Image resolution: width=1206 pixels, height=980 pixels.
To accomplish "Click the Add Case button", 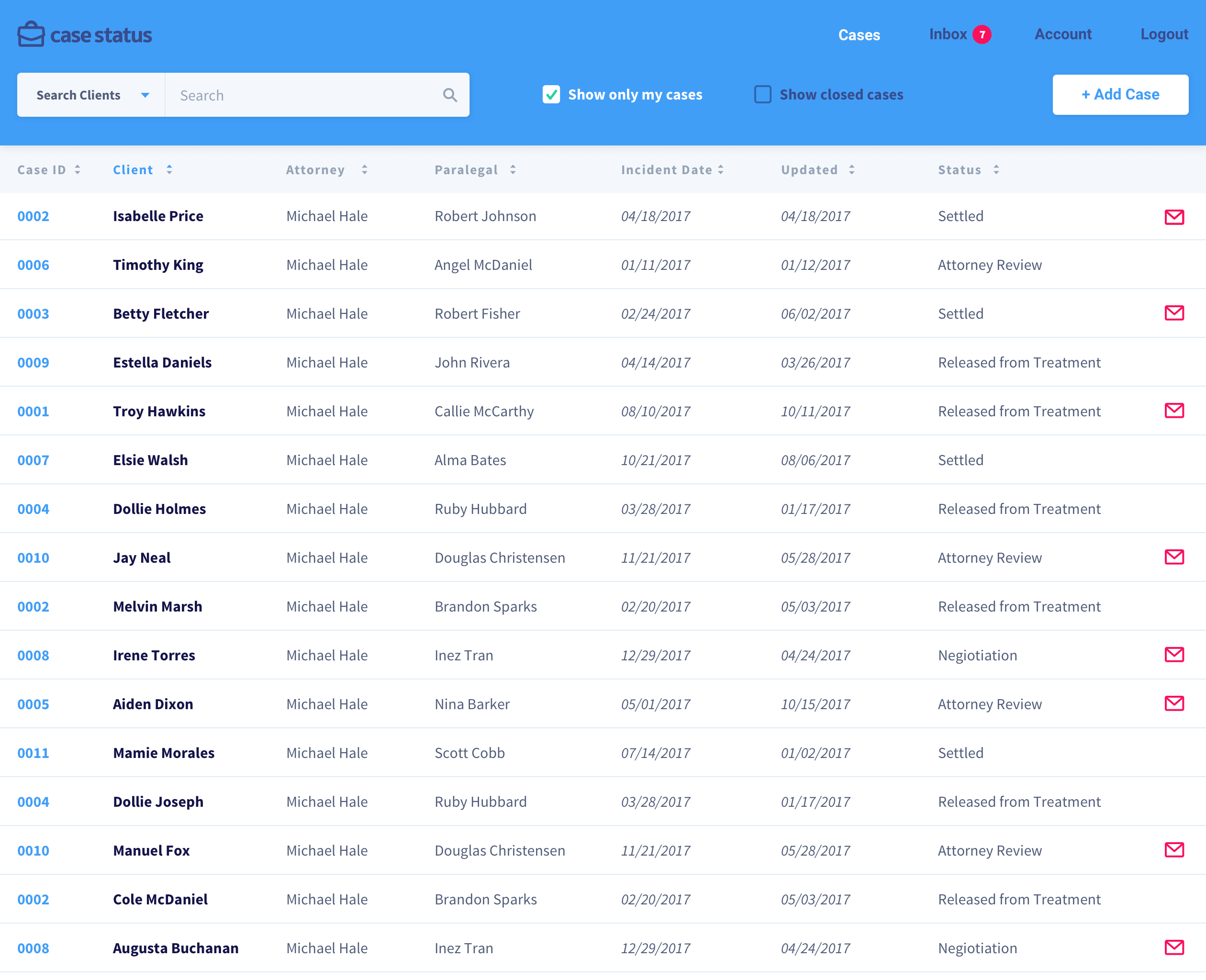I will pyautogui.click(x=1119, y=95).
